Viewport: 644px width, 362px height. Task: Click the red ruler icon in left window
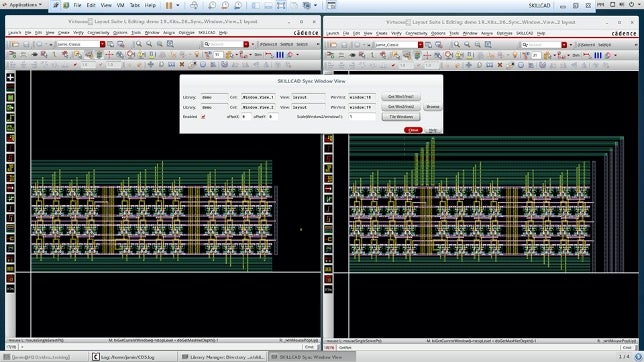pyautogui.click(x=269, y=54)
